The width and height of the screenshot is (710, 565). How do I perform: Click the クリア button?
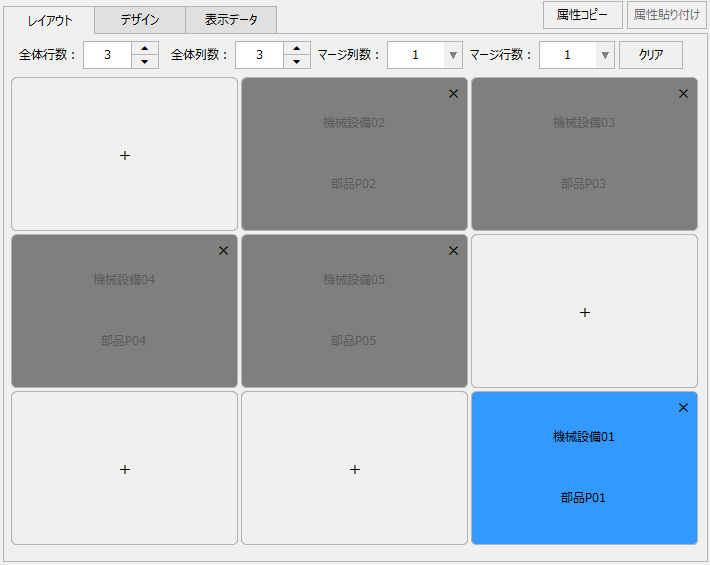point(651,55)
